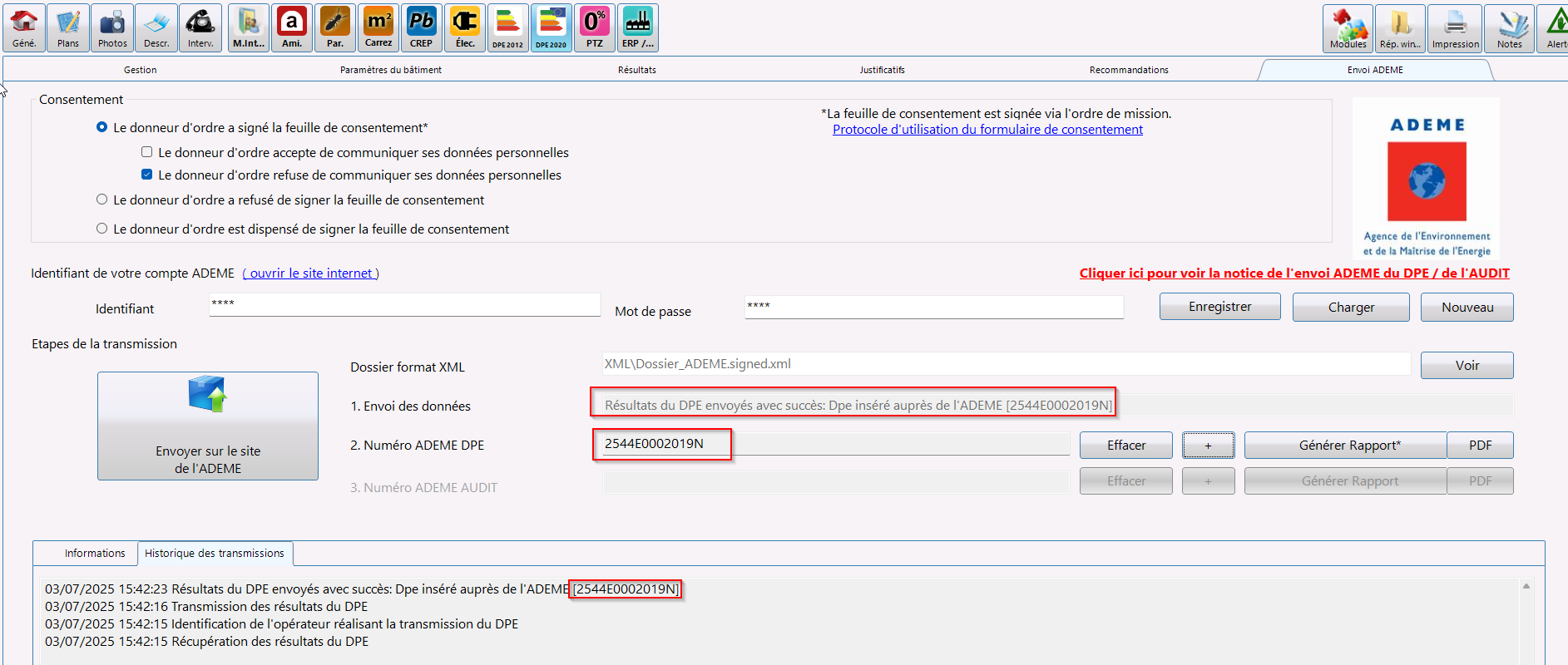This screenshot has width=1568, height=665.
Task: Check 'accepte de communiquer ses données personnelles'
Action: 147,152
